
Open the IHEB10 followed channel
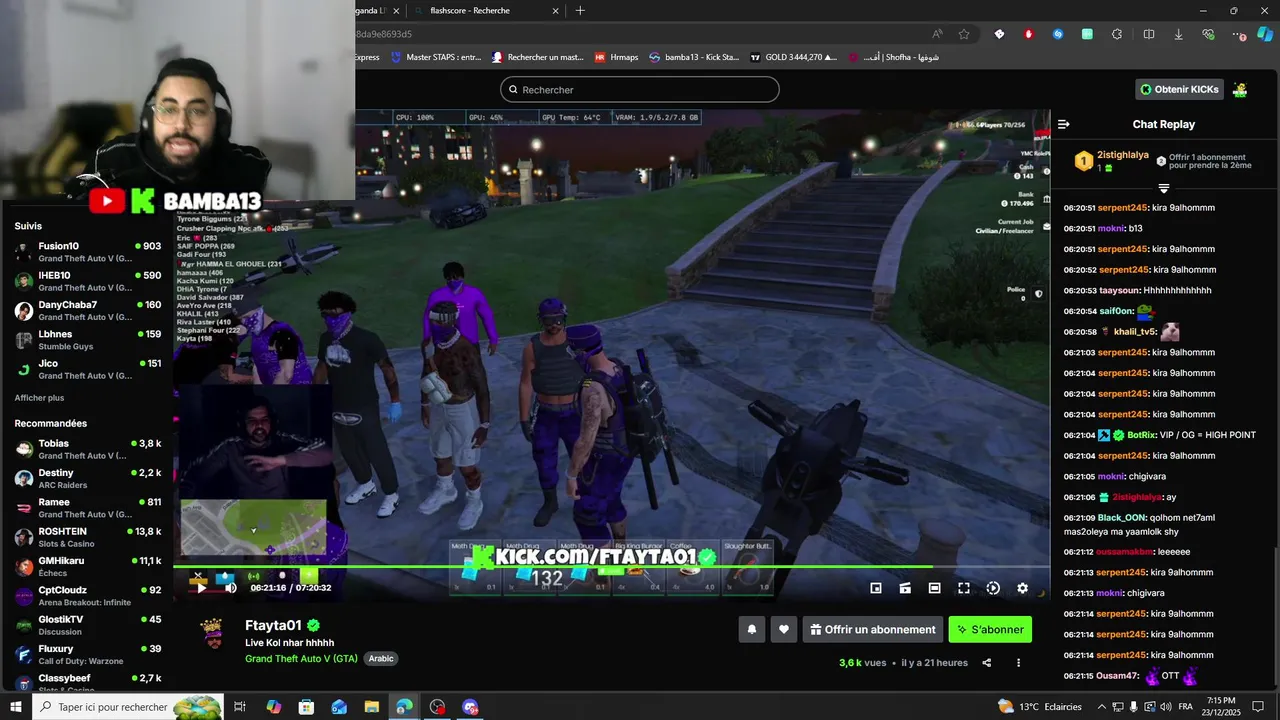click(88, 281)
